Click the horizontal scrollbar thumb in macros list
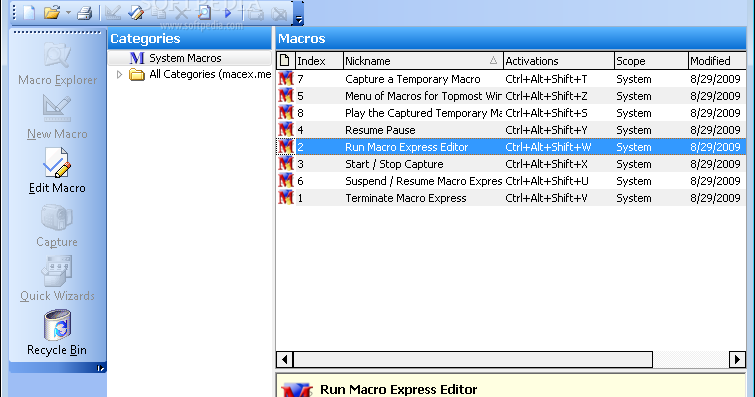Image resolution: width=755 pixels, height=397 pixels. point(473,359)
